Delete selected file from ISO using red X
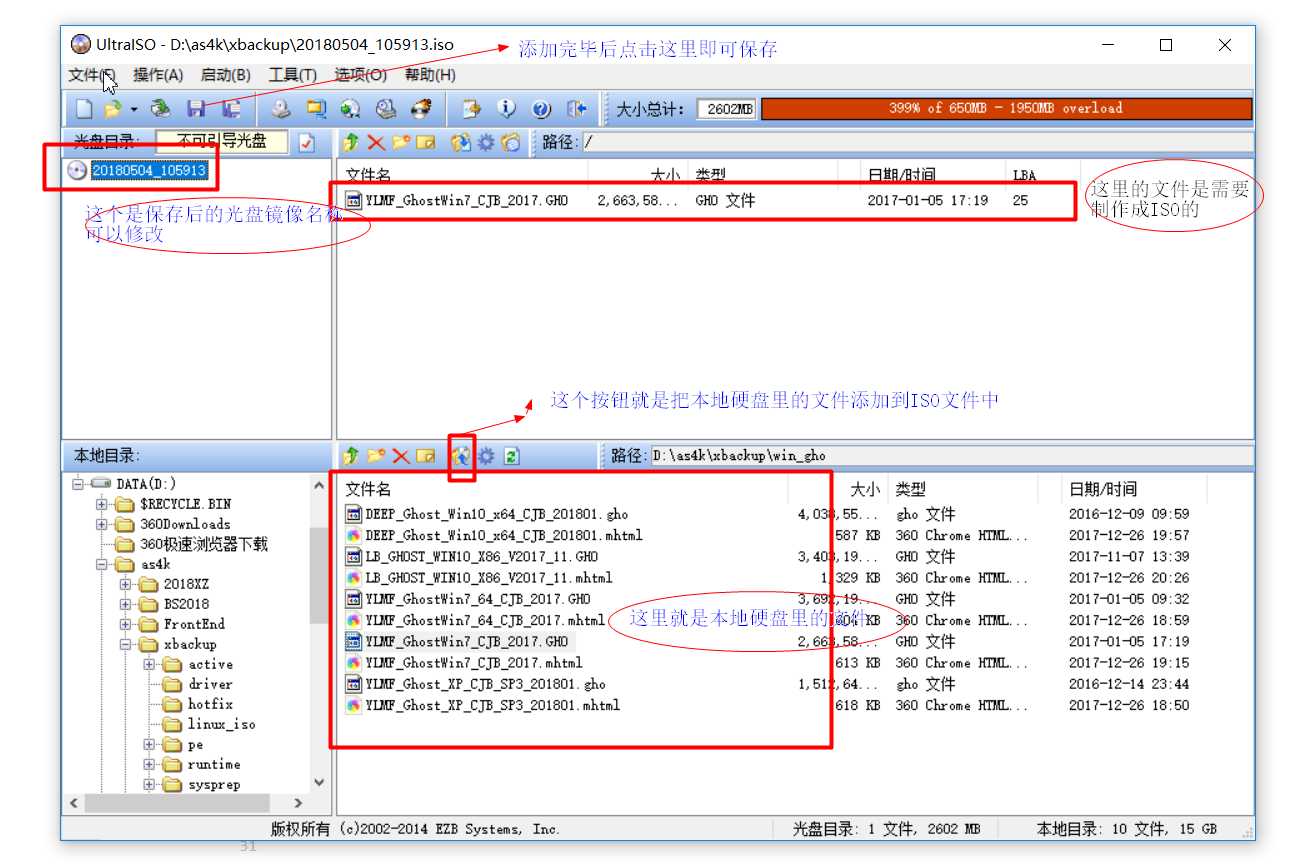This screenshot has width=1299, height=867. coord(376,143)
